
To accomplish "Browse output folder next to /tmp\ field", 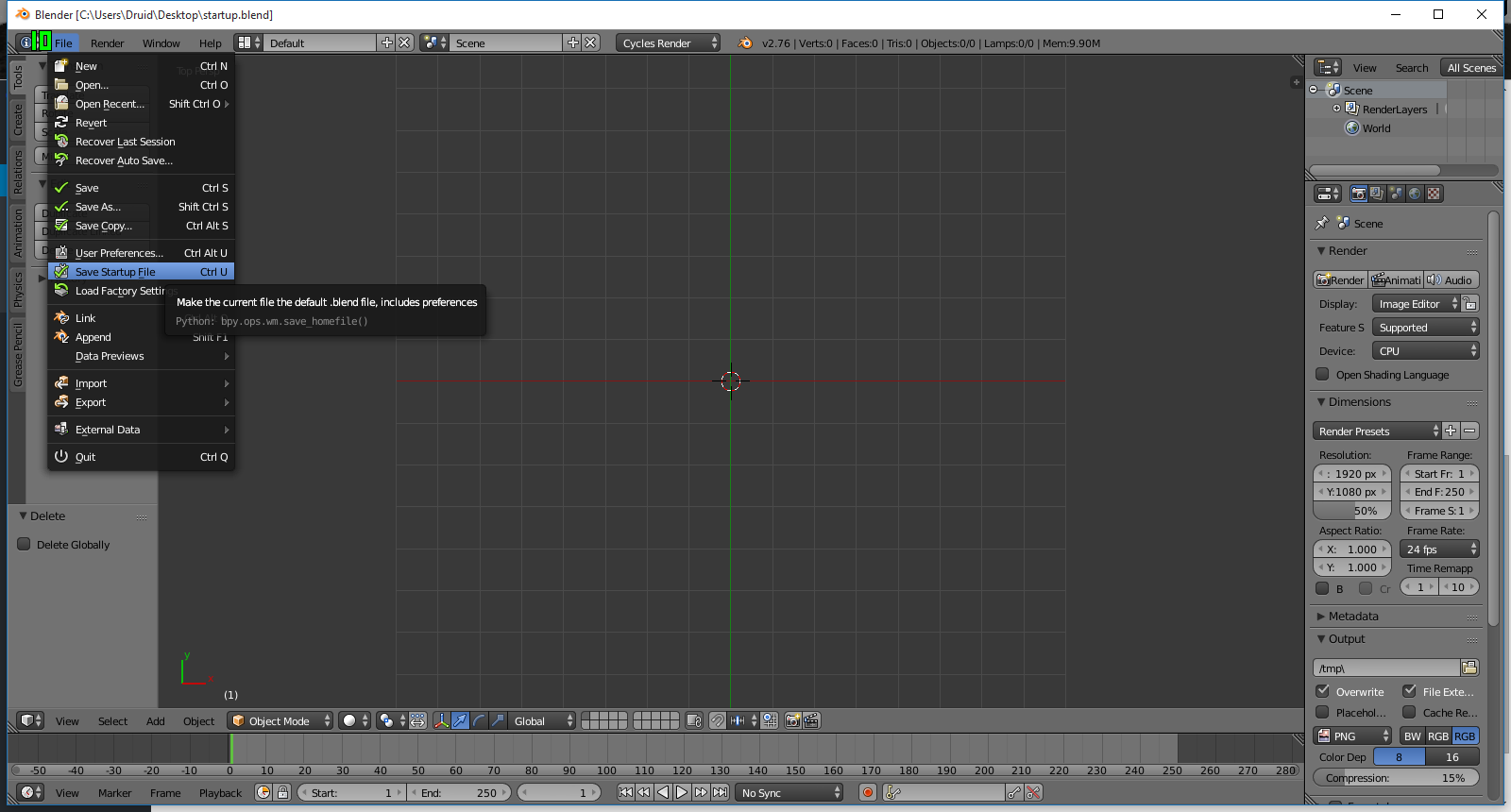I will click(1469, 668).
